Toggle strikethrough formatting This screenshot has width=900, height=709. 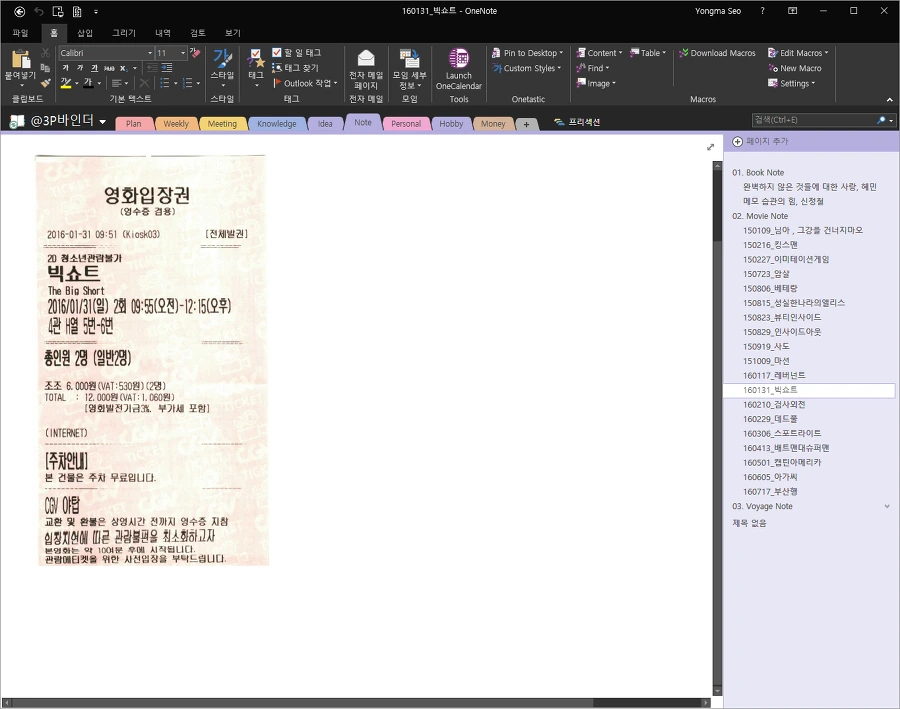click(x=108, y=68)
